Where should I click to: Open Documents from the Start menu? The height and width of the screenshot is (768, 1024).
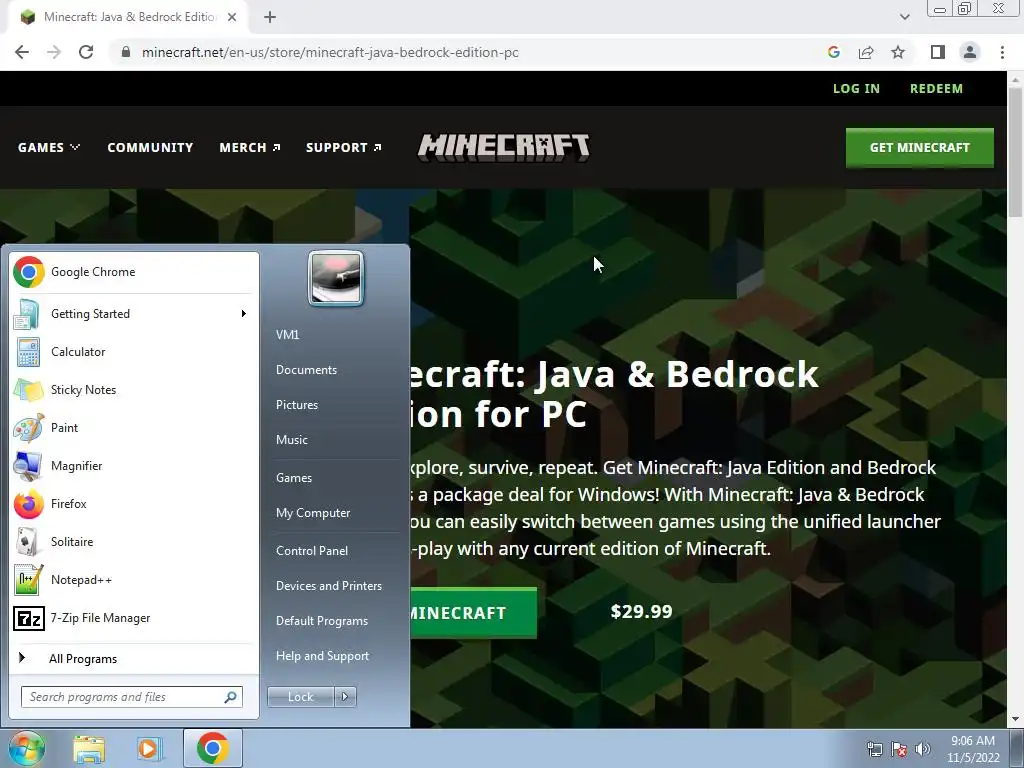coord(306,370)
